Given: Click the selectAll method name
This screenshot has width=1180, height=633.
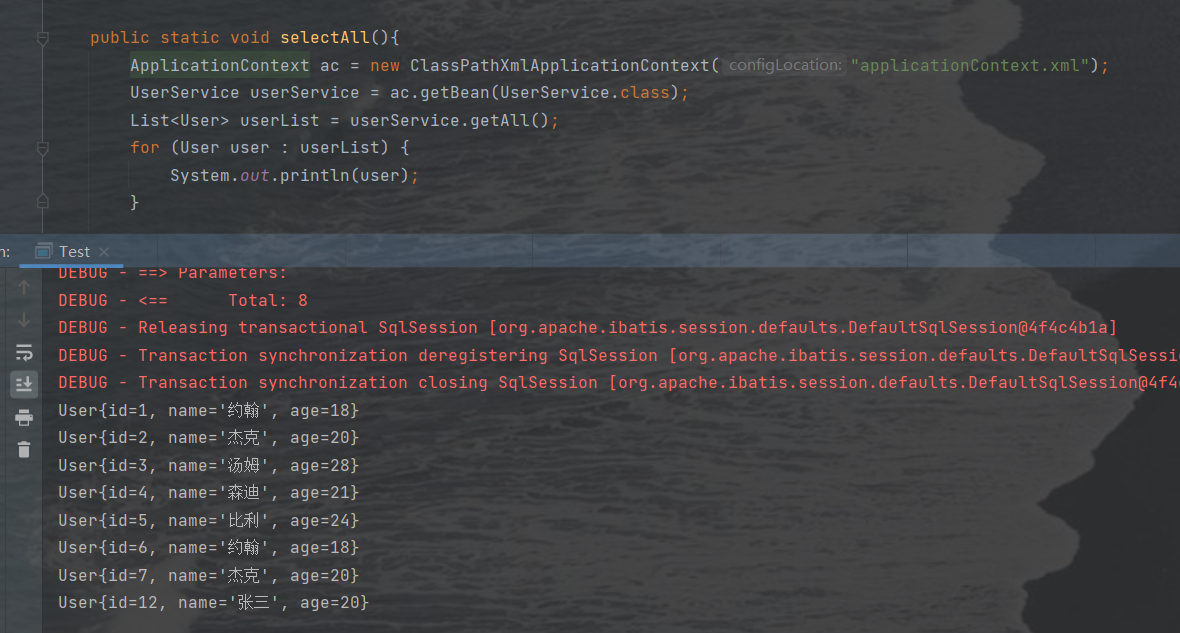Looking at the screenshot, I should click(x=325, y=37).
